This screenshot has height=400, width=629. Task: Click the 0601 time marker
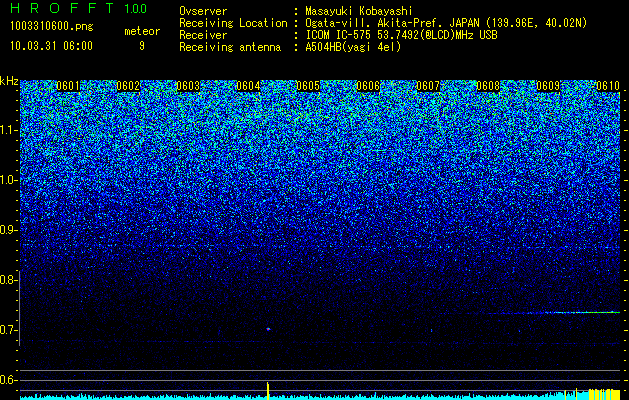[x=67, y=86]
